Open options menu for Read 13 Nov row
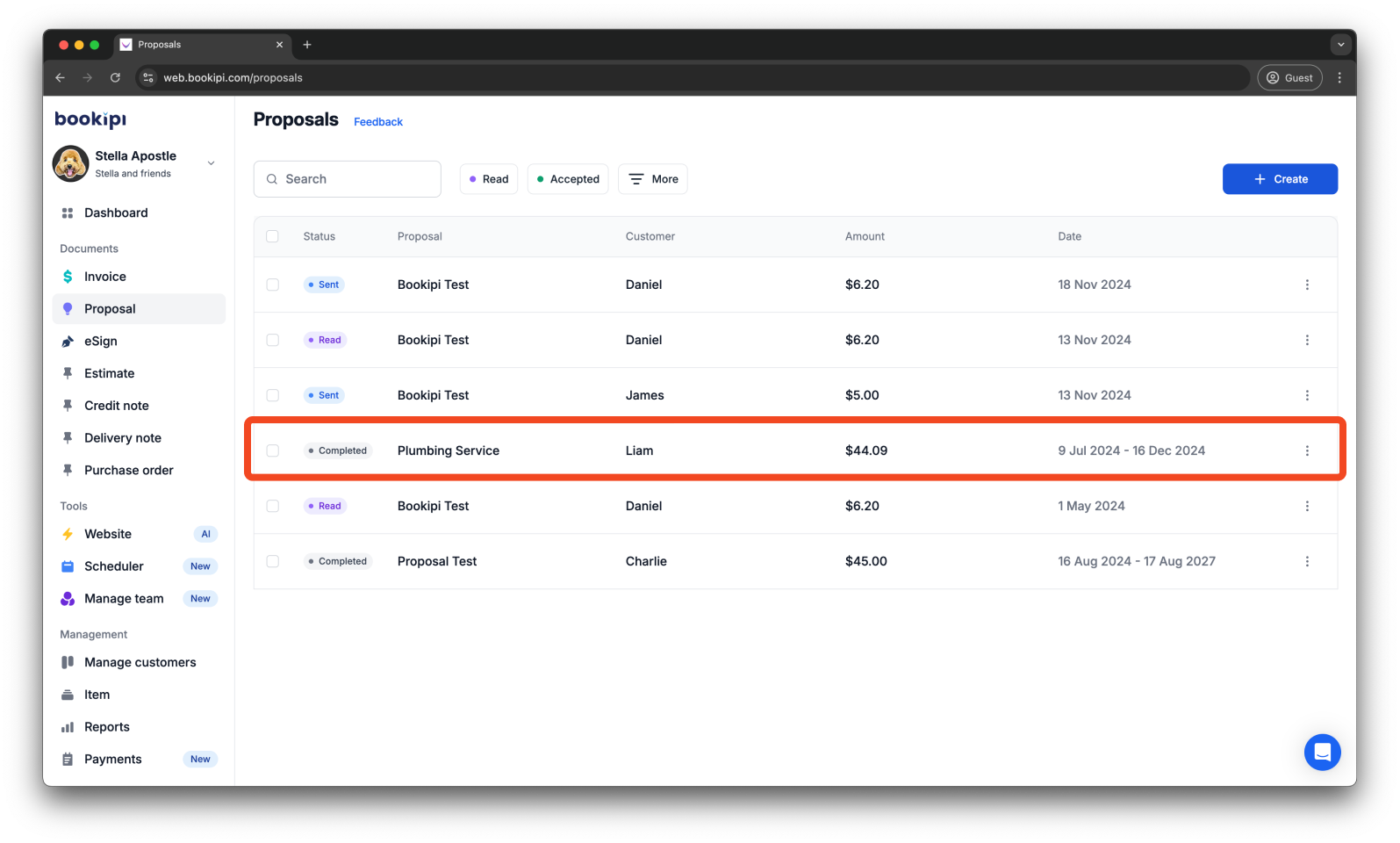This screenshot has width=1400, height=843. coord(1307,340)
